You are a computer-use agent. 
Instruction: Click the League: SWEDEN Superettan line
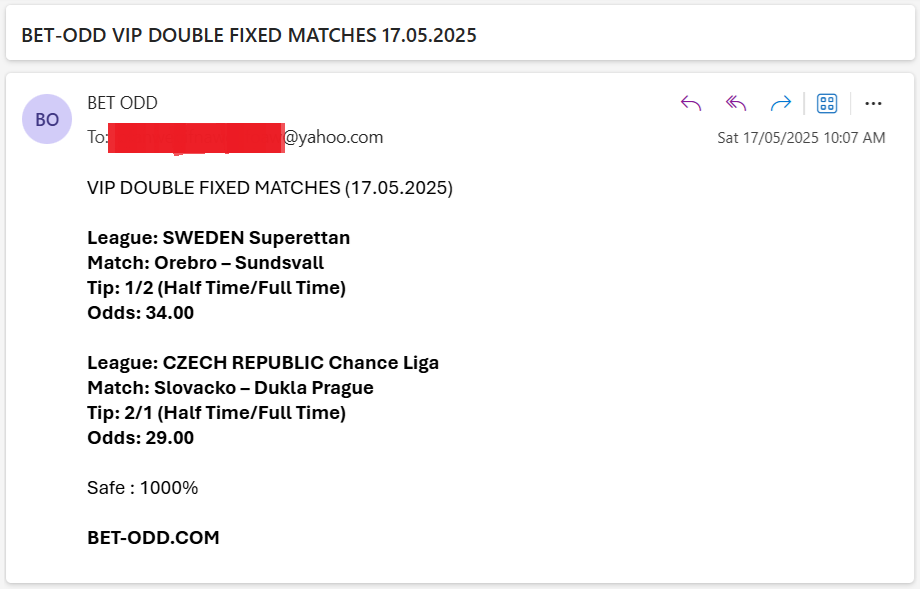tap(218, 238)
